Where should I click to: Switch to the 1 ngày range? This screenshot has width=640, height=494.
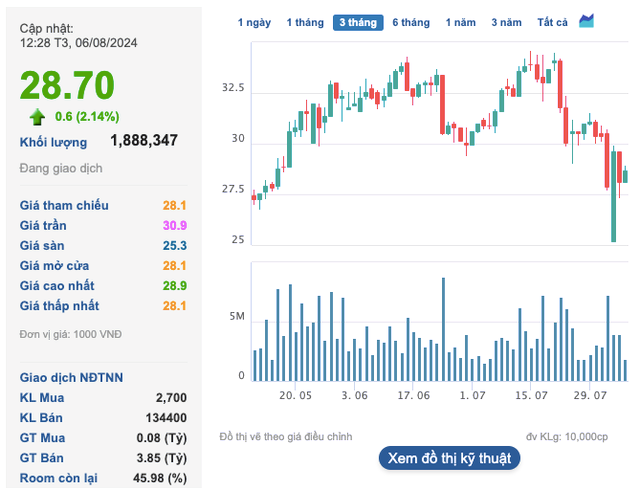(x=253, y=22)
